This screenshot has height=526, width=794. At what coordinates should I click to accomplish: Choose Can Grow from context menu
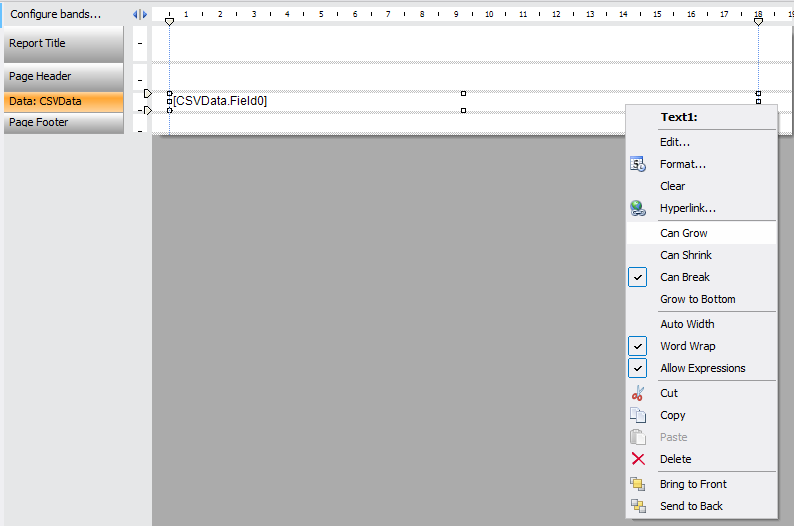[684, 233]
